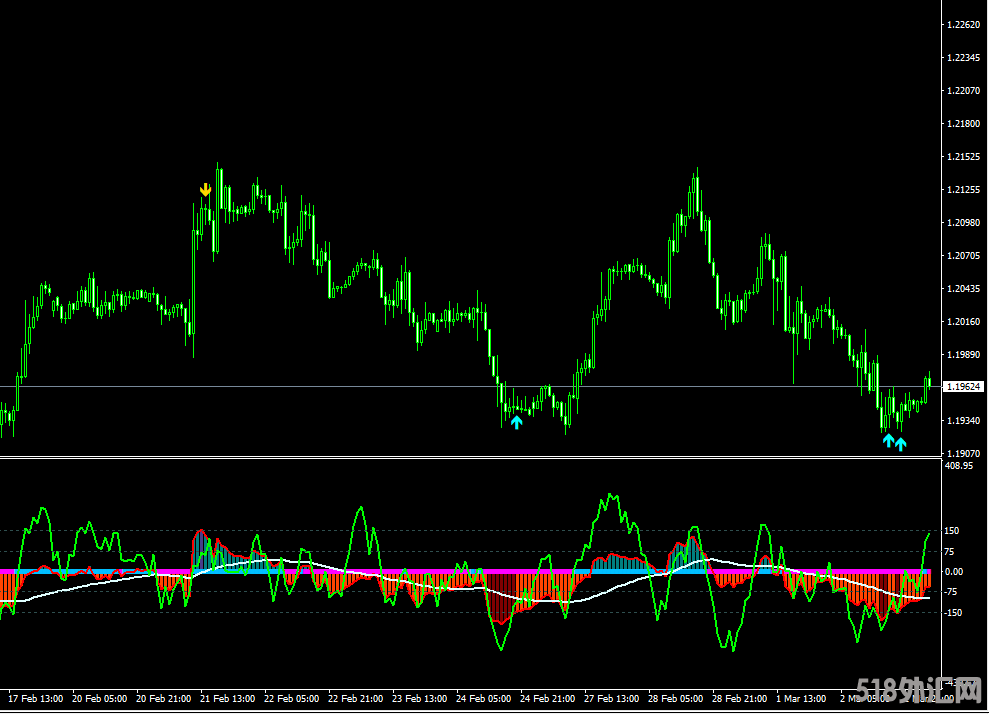Screen dimensions: 989x714
Task: Click the 1.19070 price scale label
Action: [x=964, y=454]
